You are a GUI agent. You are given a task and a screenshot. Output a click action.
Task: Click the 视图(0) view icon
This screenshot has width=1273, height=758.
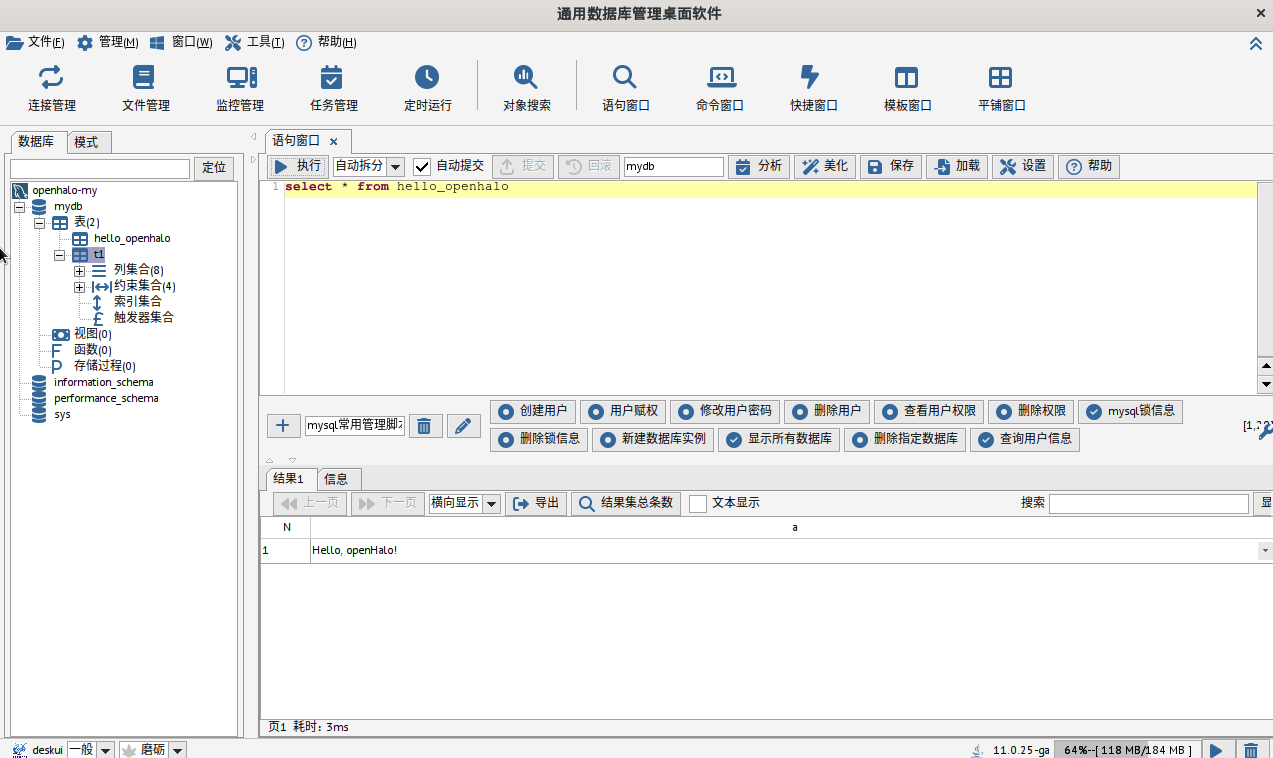pos(61,334)
